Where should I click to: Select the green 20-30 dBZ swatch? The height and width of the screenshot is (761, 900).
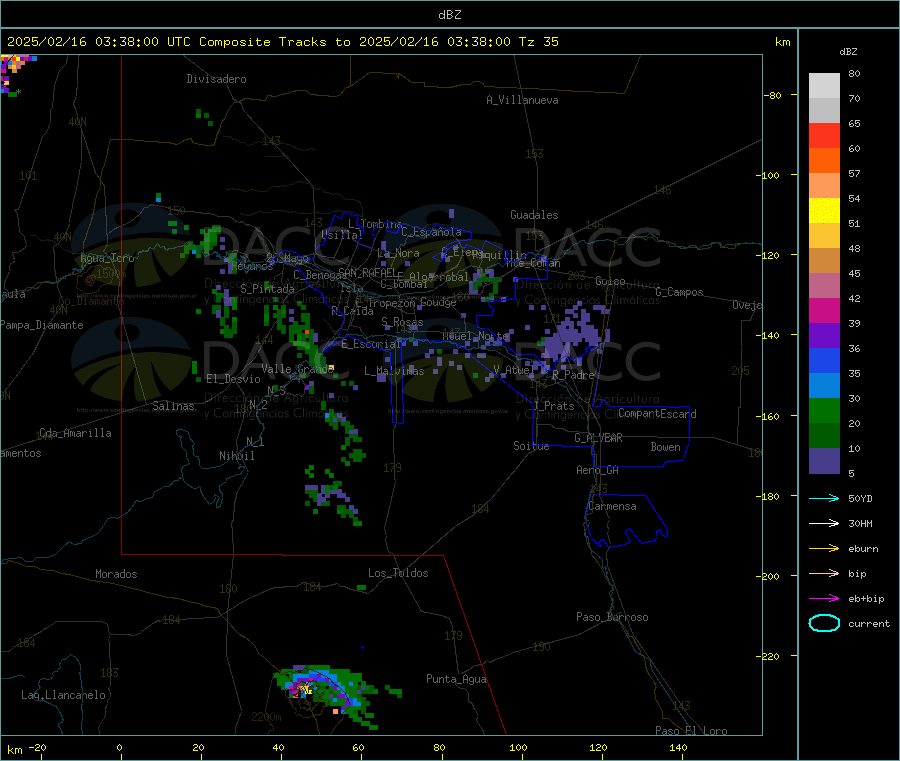tap(824, 410)
